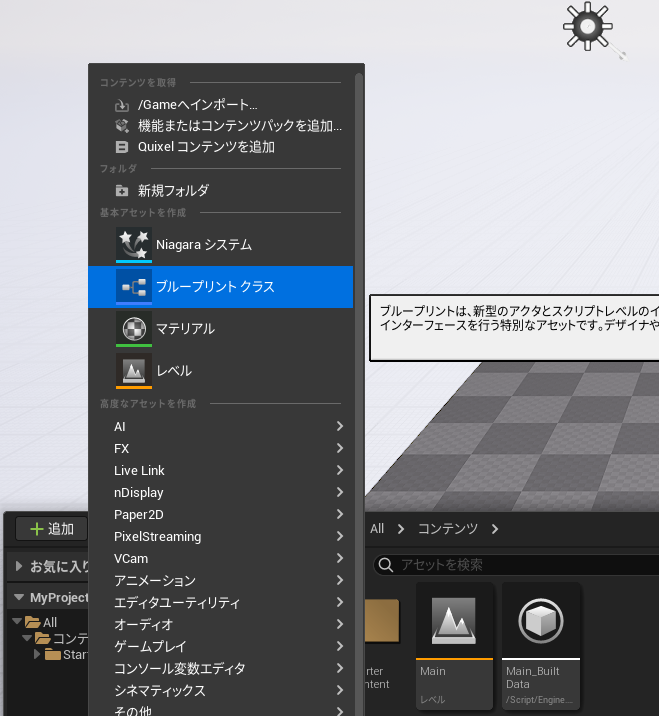Click the ブループリント クラス node icon

(134, 287)
